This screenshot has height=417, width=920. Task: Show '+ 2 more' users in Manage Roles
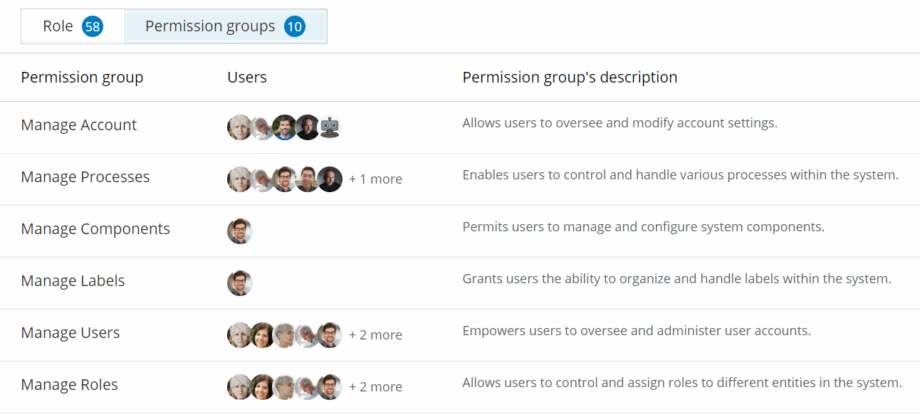coord(375,388)
